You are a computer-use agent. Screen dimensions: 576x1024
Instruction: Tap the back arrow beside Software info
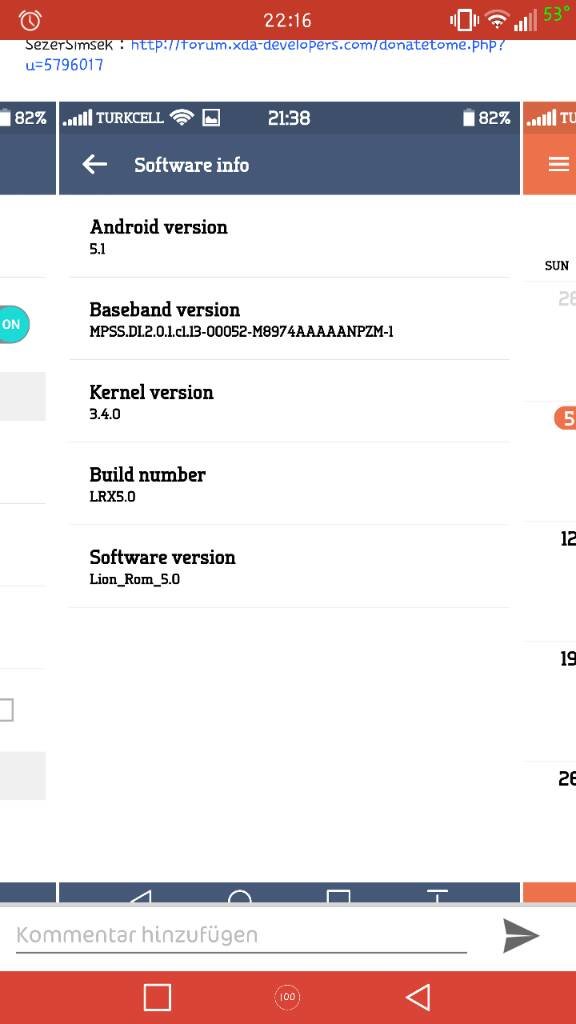[95, 165]
